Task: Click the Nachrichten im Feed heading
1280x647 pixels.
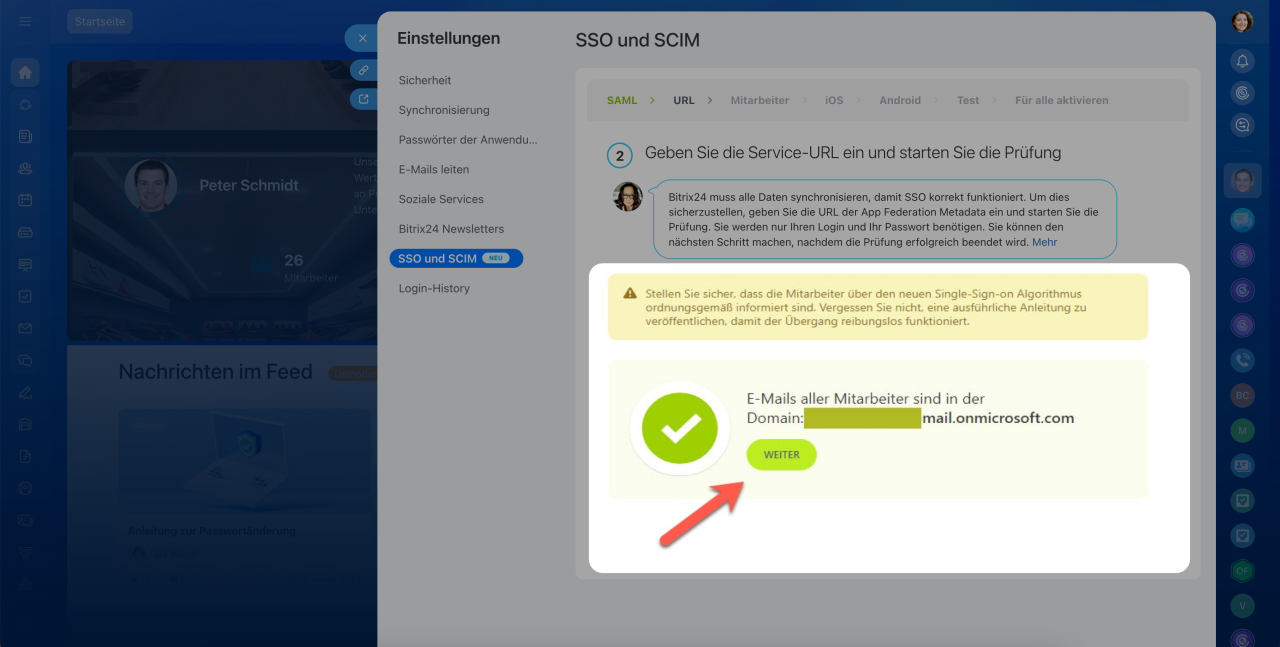Action: pos(215,372)
